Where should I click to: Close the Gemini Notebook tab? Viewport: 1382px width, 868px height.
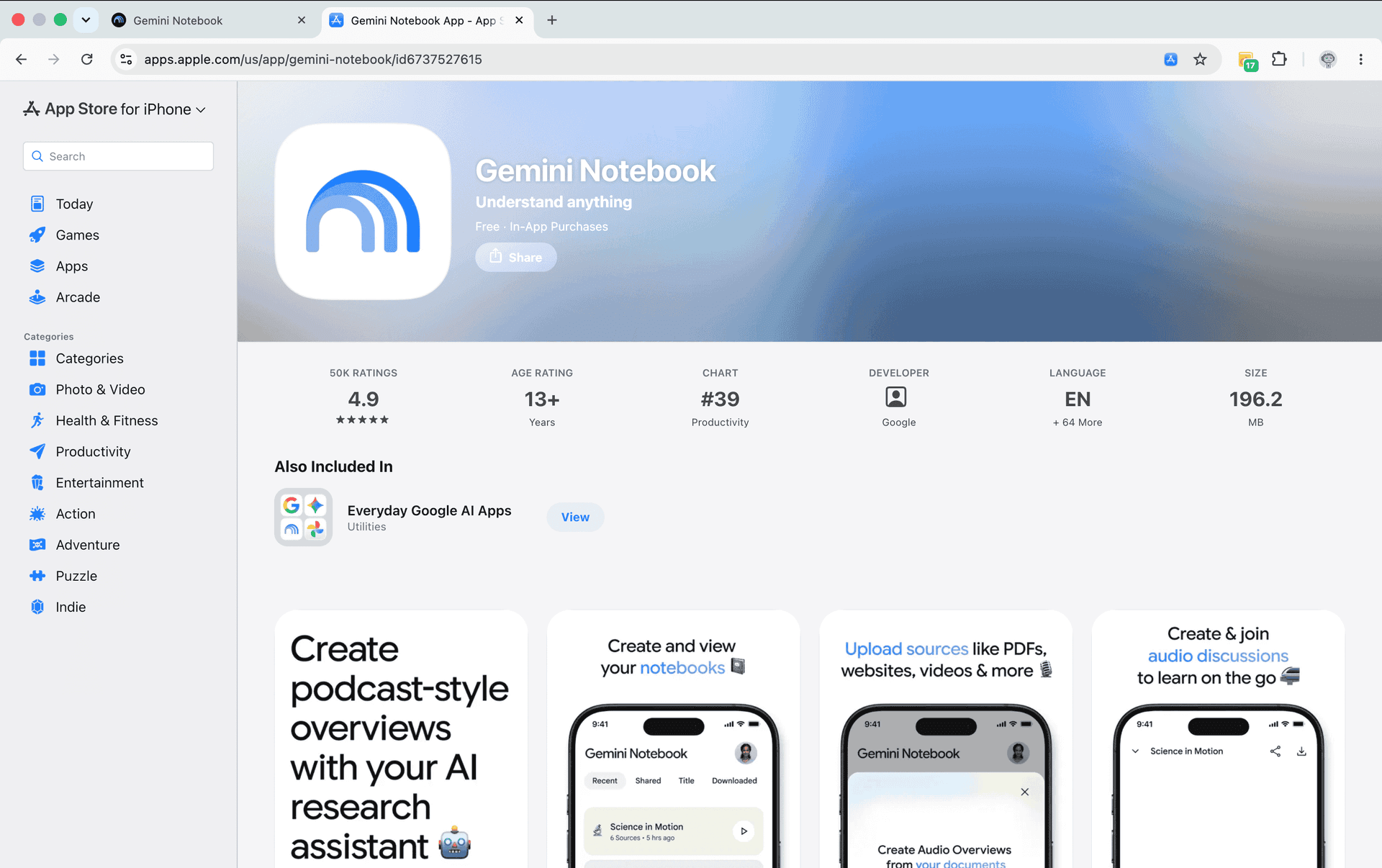[x=302, y=20]
